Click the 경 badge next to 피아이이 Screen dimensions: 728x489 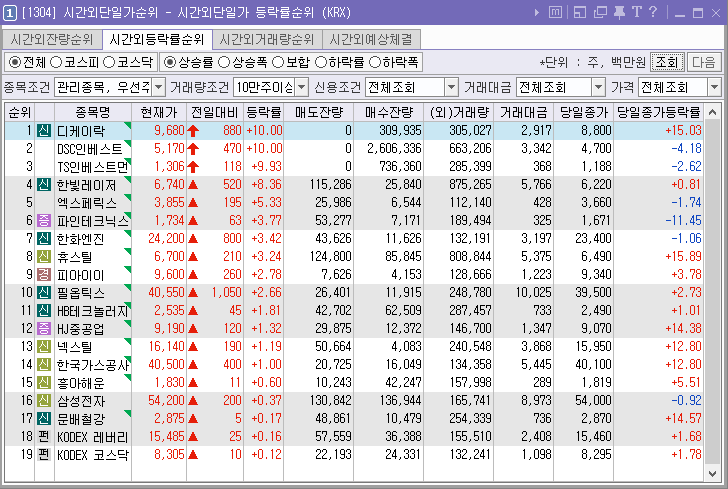(x=44, y=274)
